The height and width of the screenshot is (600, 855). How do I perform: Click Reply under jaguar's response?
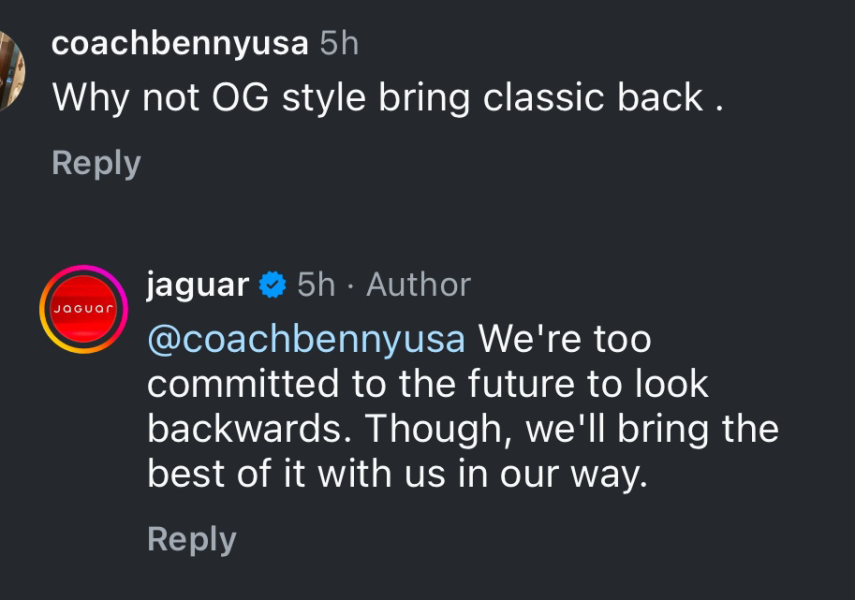(192, 539)
